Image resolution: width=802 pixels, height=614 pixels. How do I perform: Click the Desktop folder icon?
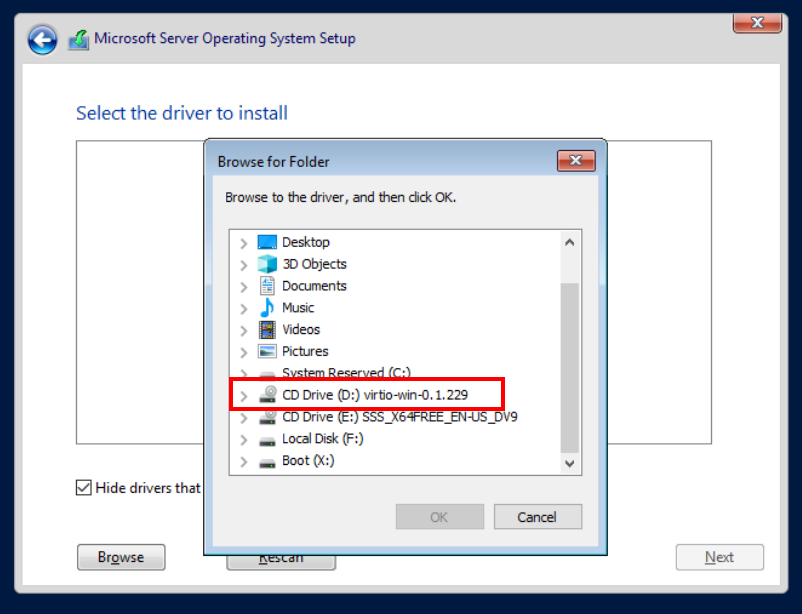coord(267,242)
